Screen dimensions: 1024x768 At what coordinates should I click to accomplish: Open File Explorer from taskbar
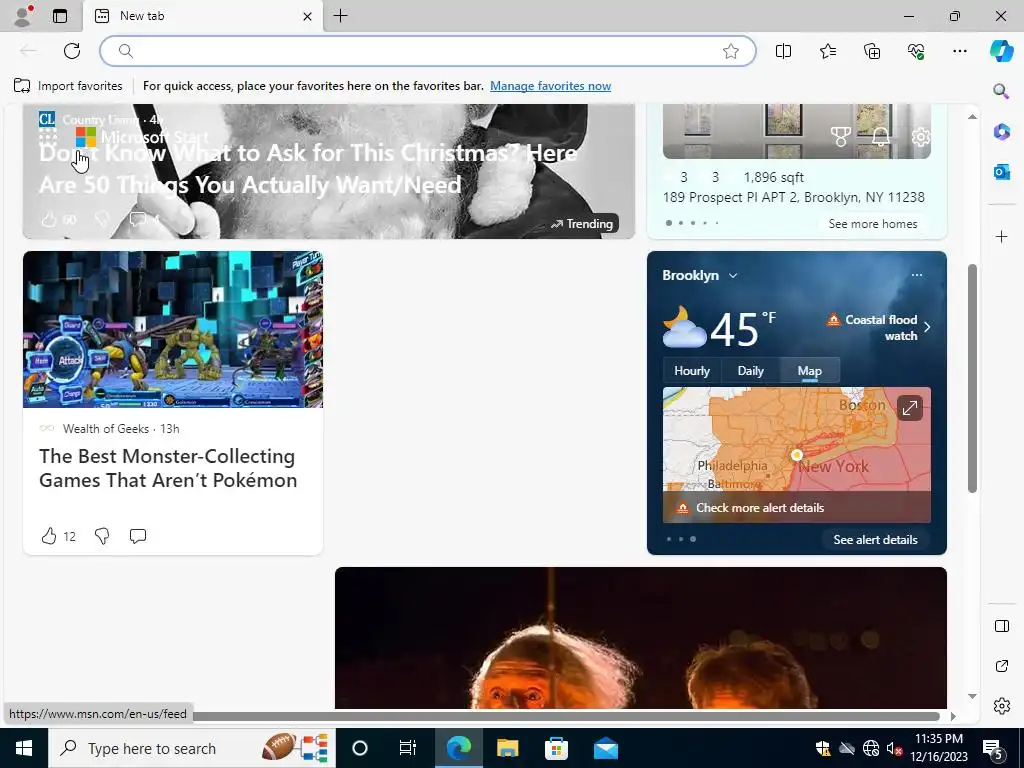507,748
